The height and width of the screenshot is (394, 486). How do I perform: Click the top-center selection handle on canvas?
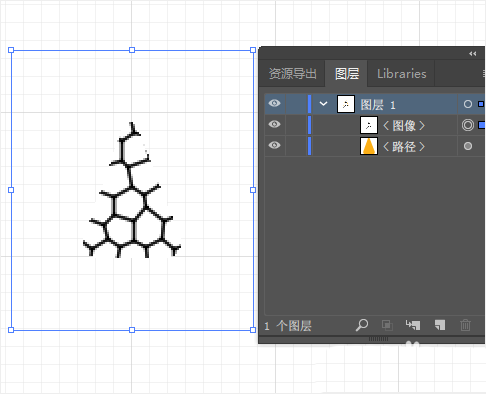pyautogui.click(x=132, y=50)
